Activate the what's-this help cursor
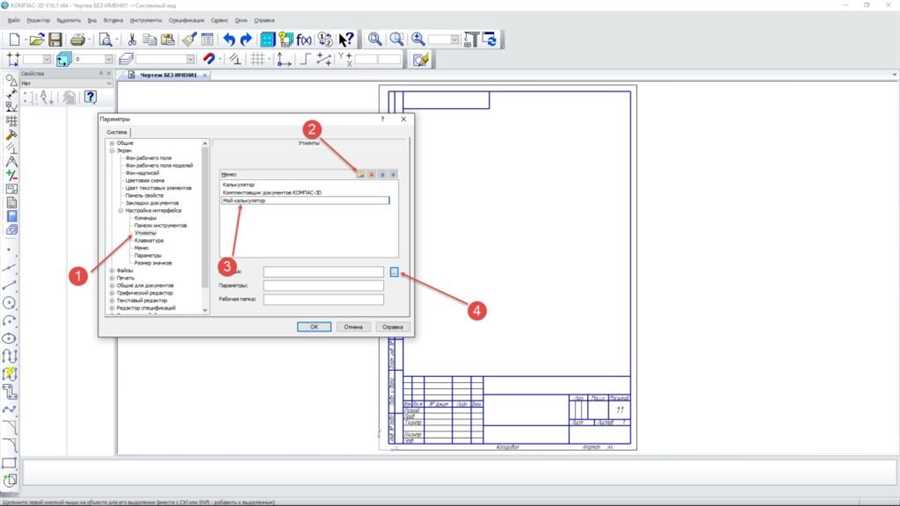900x506 pixels. [x=346, y=40]
